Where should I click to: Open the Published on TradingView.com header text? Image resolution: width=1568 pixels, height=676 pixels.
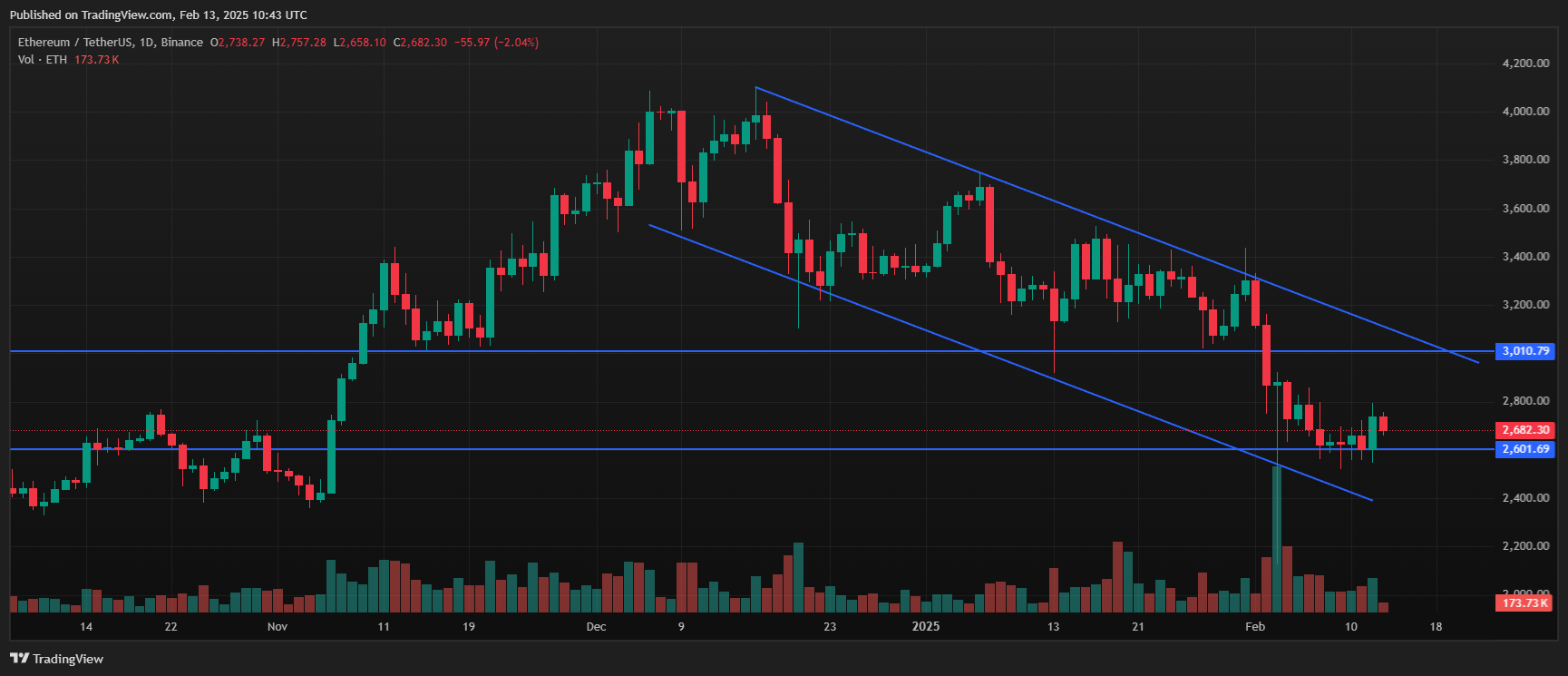(158, 15)
